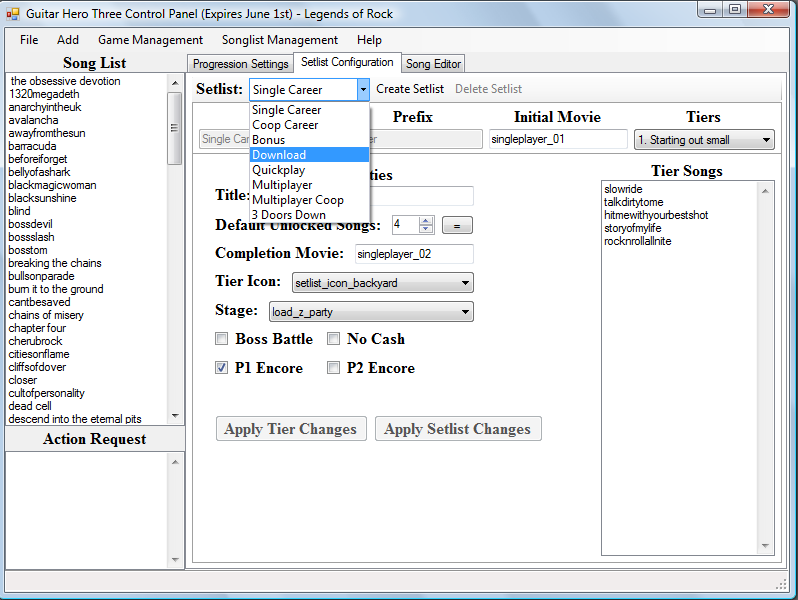Pick 3 Doors Down setlist option
Image resolution: width=798 pixels, height=600 pixels.
309,215
